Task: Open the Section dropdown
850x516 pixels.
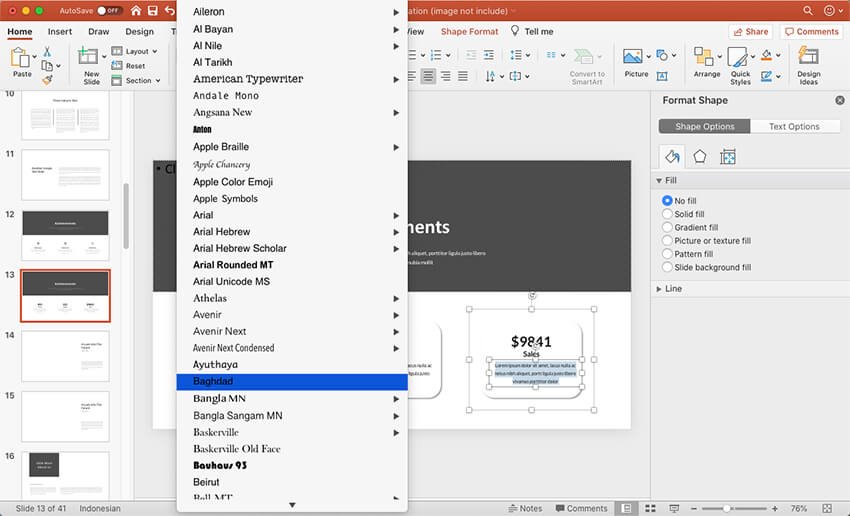Action: pyautogui.click(x=136, y=80)
